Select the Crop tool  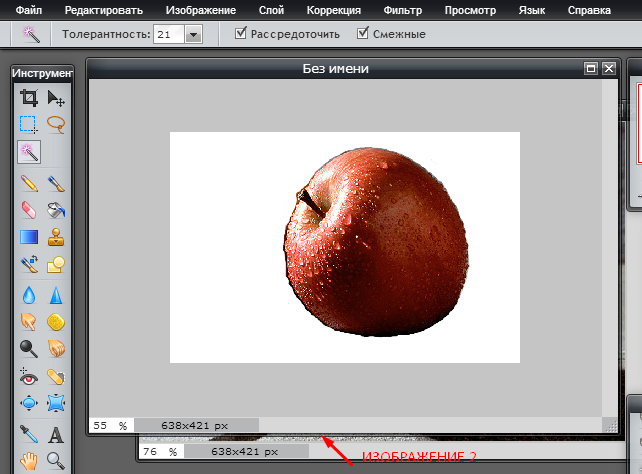29,98
